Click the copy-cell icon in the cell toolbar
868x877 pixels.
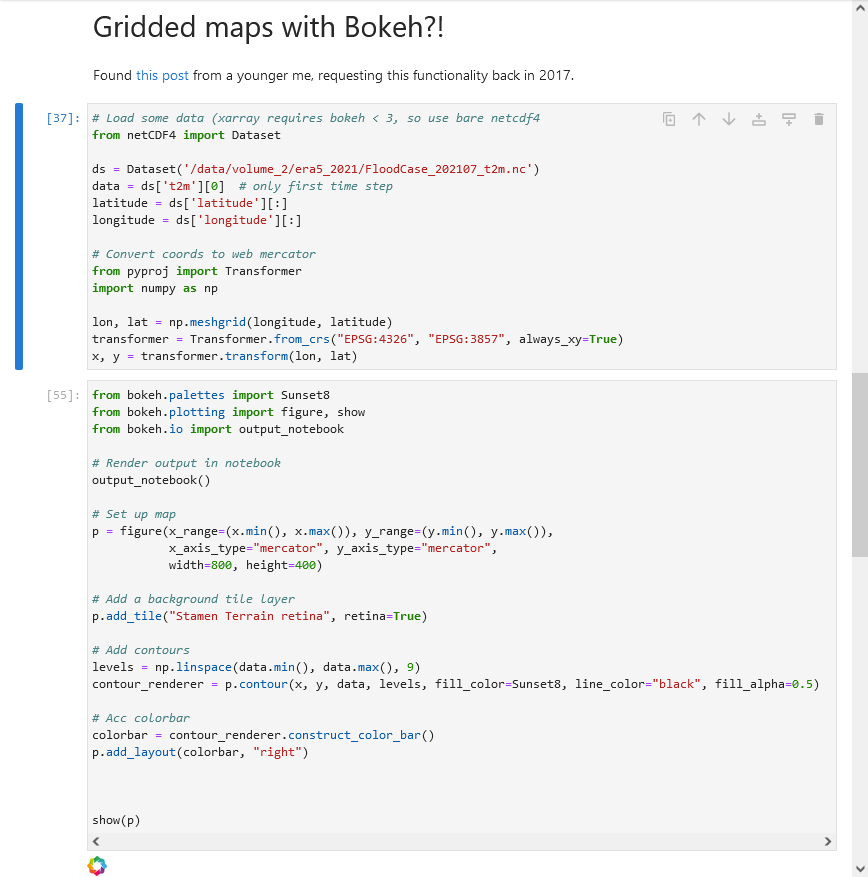[668, 118]
